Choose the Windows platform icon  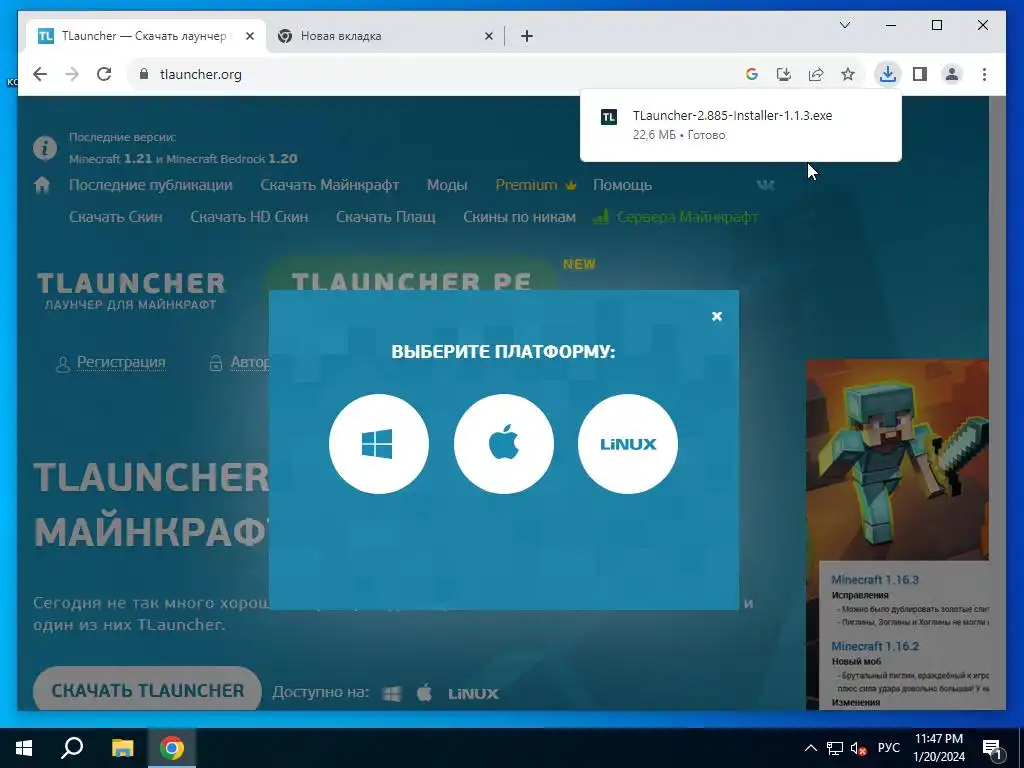coord(379,444)
